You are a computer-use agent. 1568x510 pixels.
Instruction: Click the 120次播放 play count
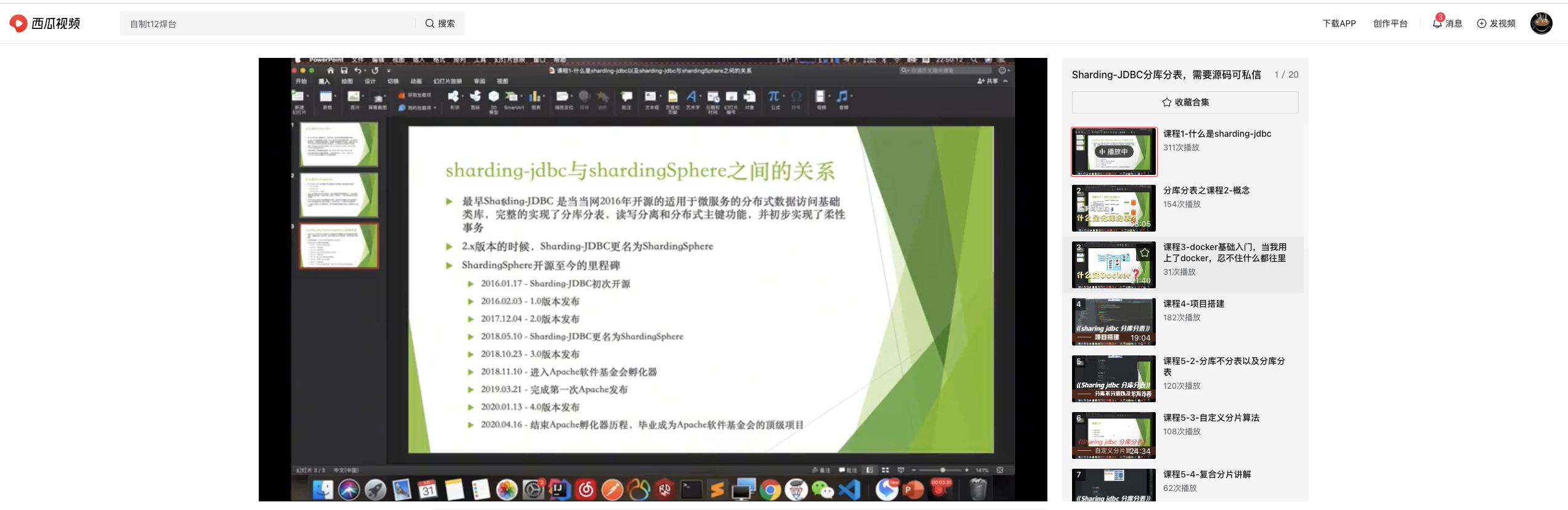click(1182, 386)
